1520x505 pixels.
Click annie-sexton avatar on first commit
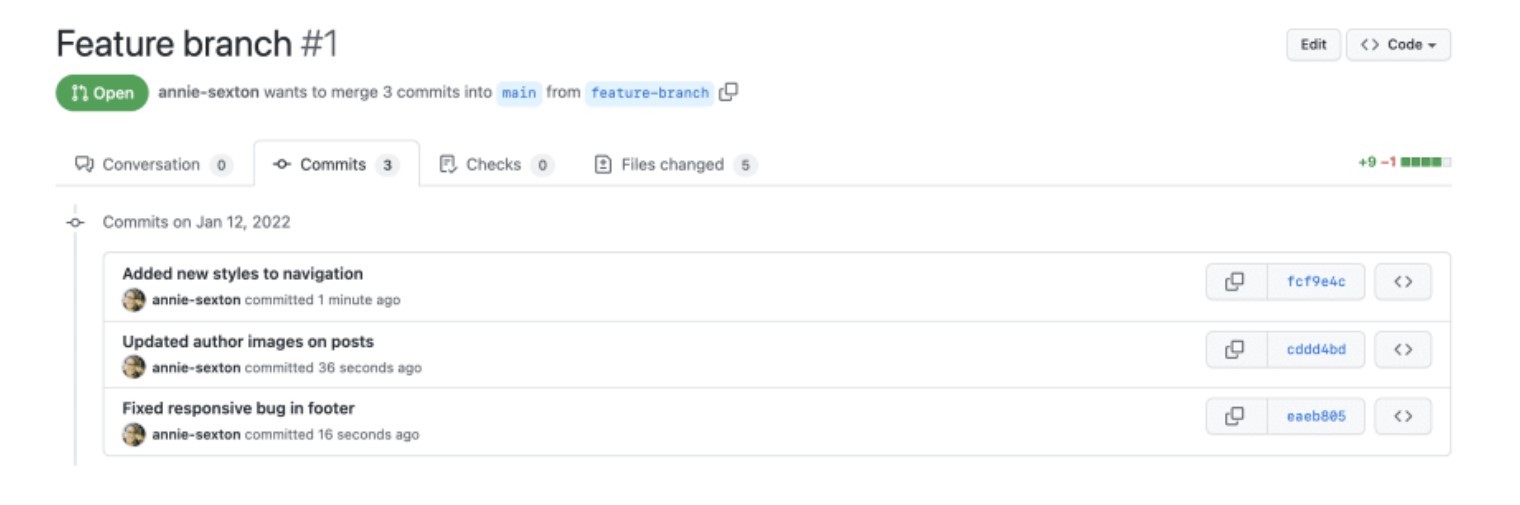point(134,300)
